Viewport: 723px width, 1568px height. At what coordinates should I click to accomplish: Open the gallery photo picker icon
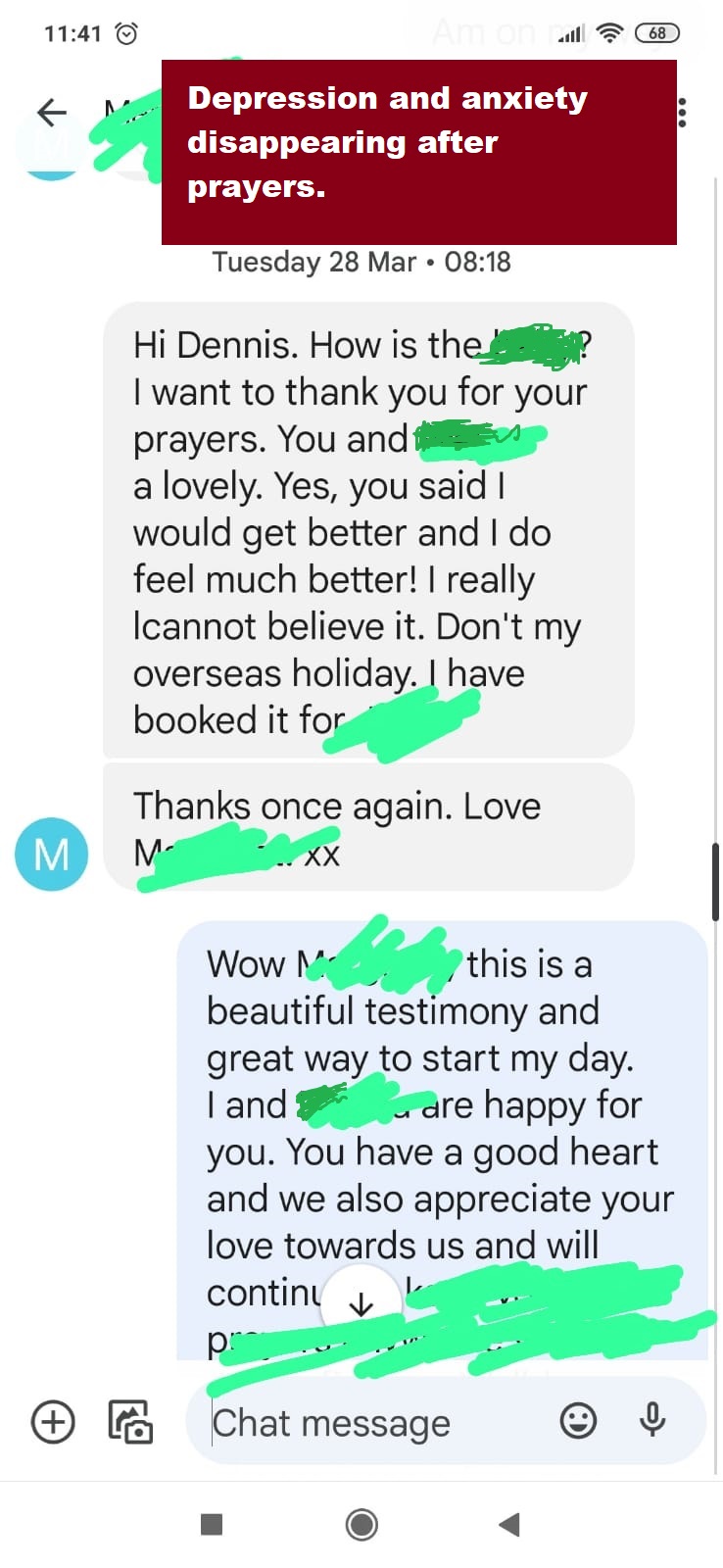[130, 1421]
